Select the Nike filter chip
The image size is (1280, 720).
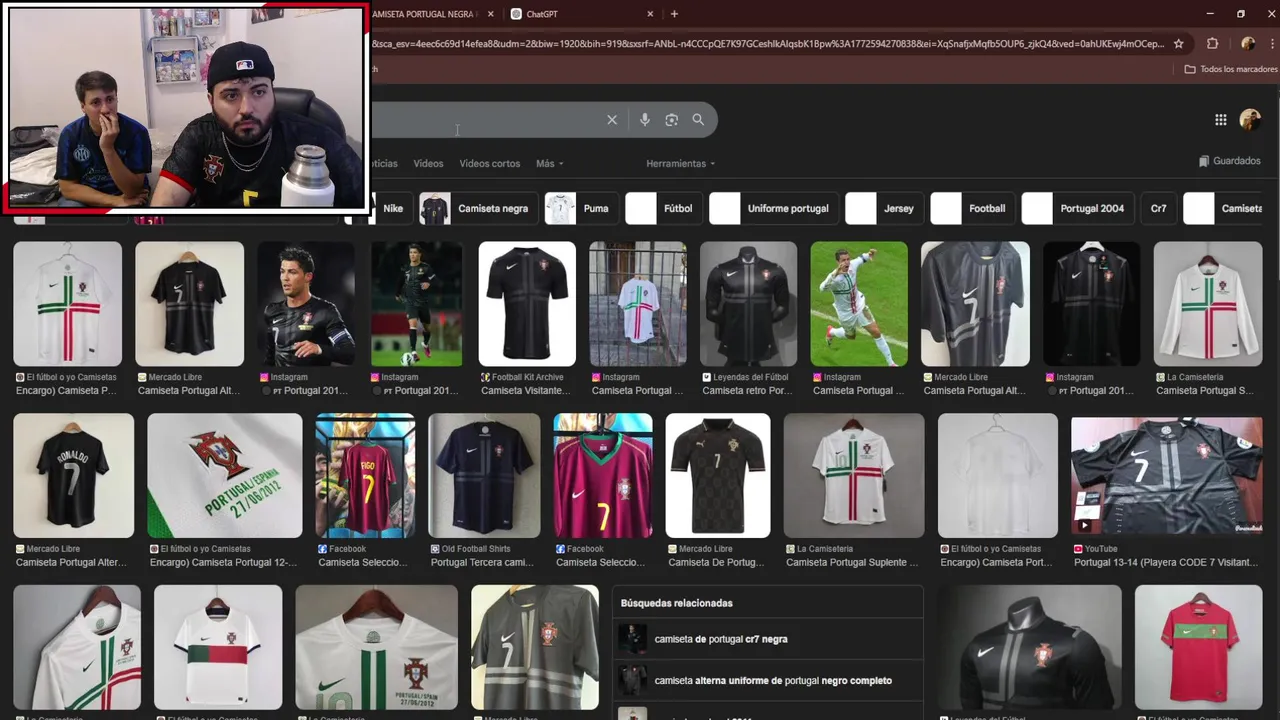tap(392, 208)
